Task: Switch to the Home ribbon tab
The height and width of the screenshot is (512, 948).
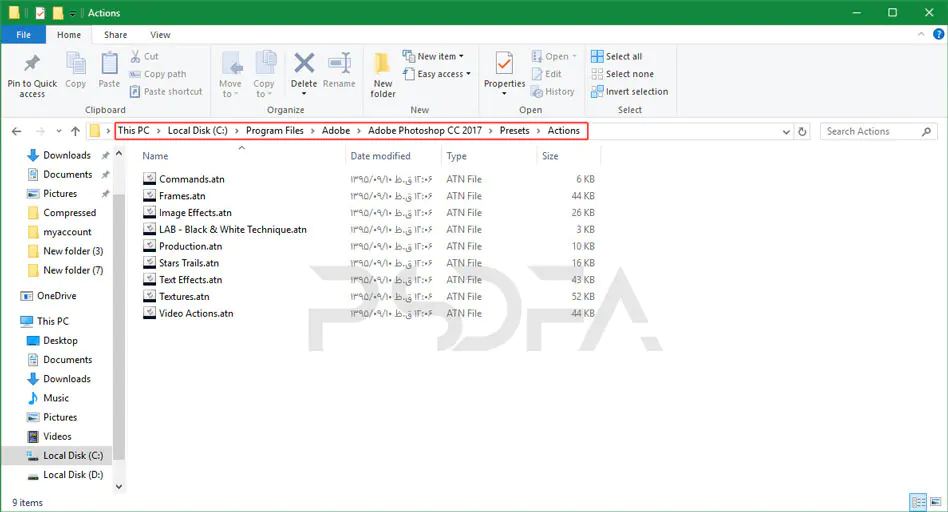Action: pyautogui.click(x=69, y=34)
